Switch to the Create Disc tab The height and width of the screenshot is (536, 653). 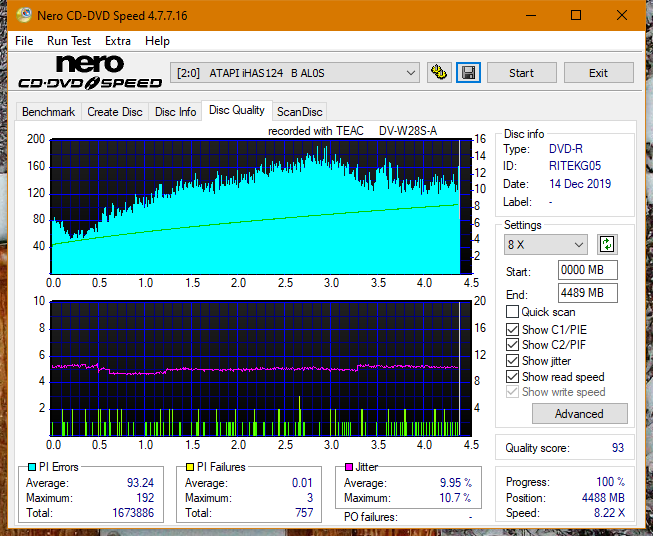(115, 112)
